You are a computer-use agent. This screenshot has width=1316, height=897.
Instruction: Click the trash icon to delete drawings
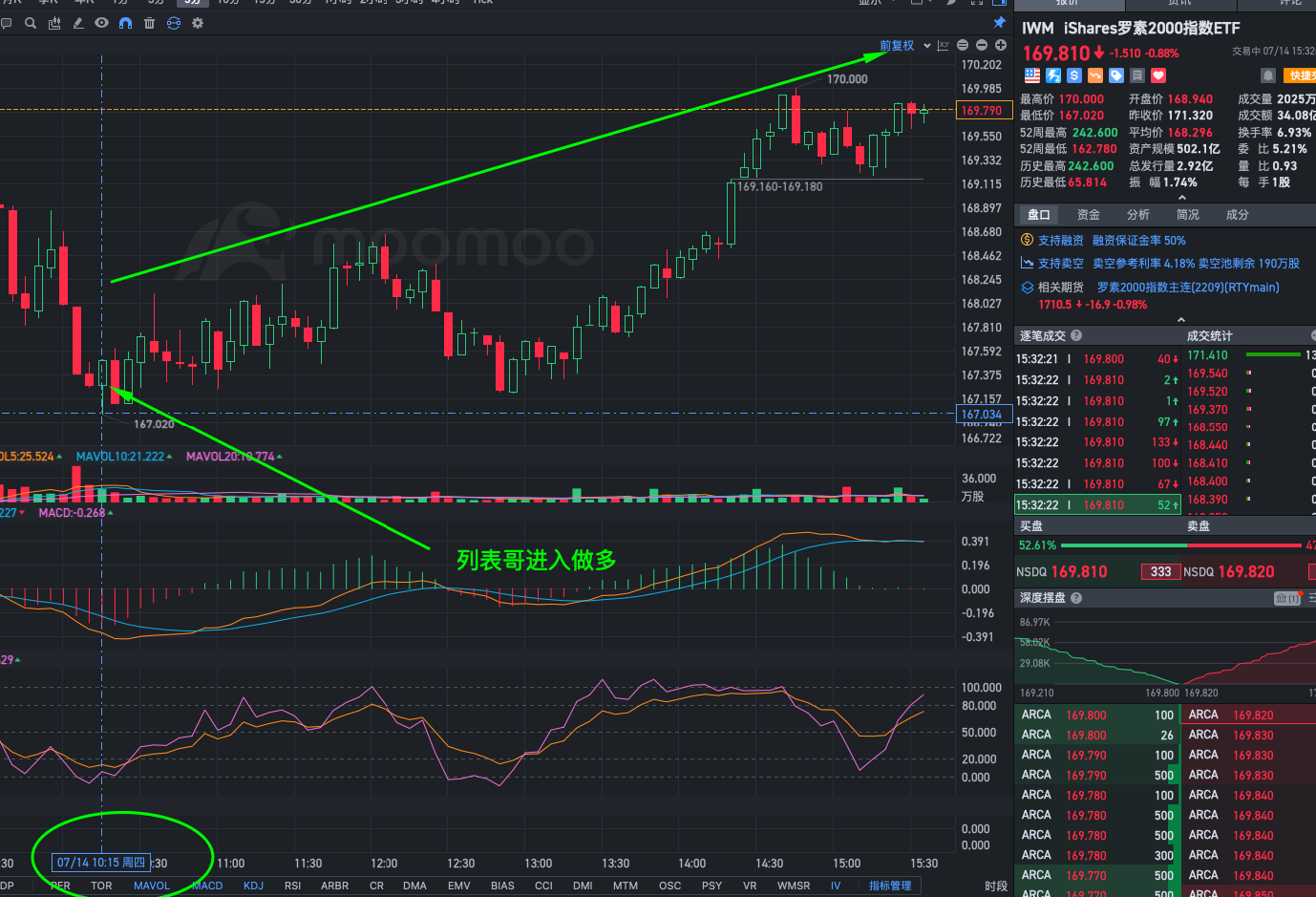click(x=149, y=23)
